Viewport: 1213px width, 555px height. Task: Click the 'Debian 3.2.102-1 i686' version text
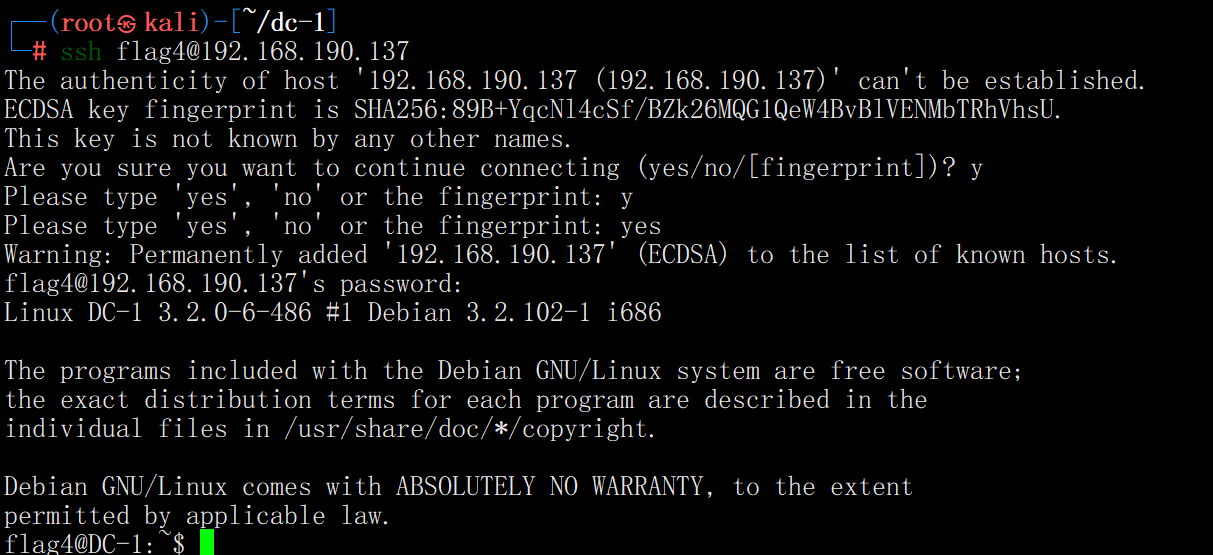[514, 313]
